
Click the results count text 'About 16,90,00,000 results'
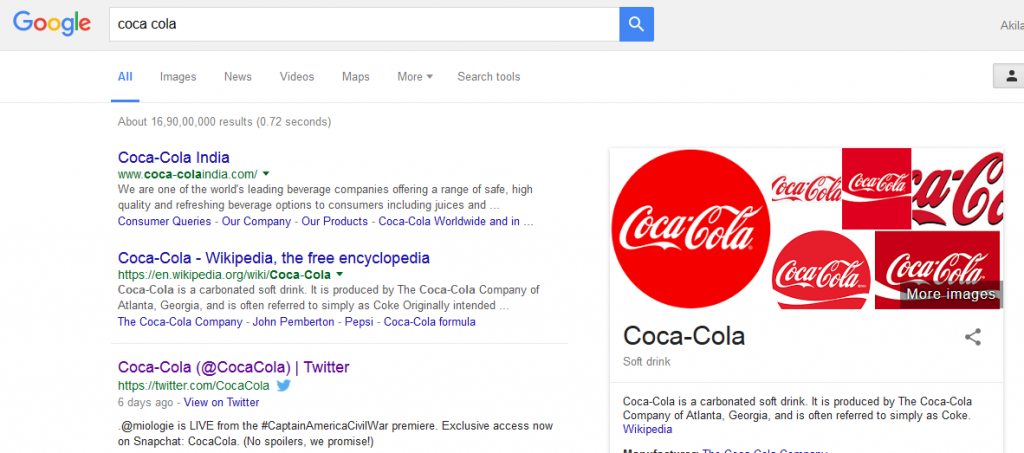[186, 121]
